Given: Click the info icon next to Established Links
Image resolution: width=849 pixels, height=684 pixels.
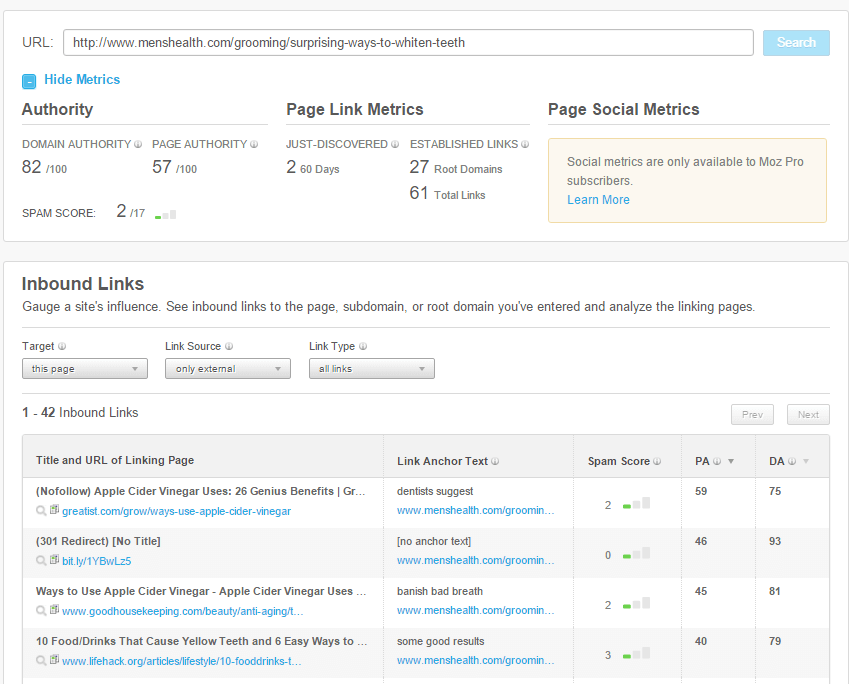Looking at the screenshot, I should pyautogui.click(x=525, y=145).
